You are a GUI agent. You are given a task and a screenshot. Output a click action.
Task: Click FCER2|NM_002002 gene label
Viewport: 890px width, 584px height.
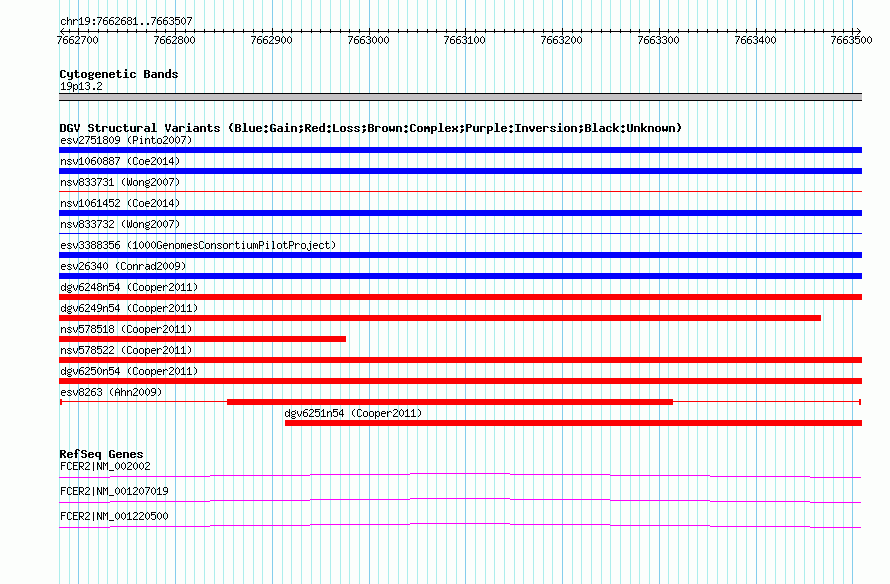click(x=105, y=467)
